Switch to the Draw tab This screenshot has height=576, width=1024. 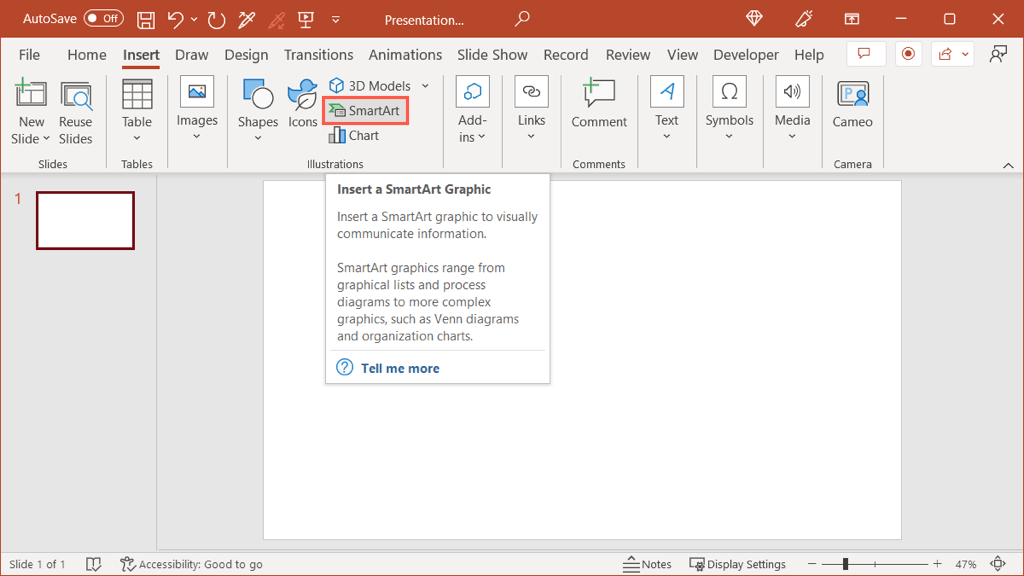click(191, 55)
